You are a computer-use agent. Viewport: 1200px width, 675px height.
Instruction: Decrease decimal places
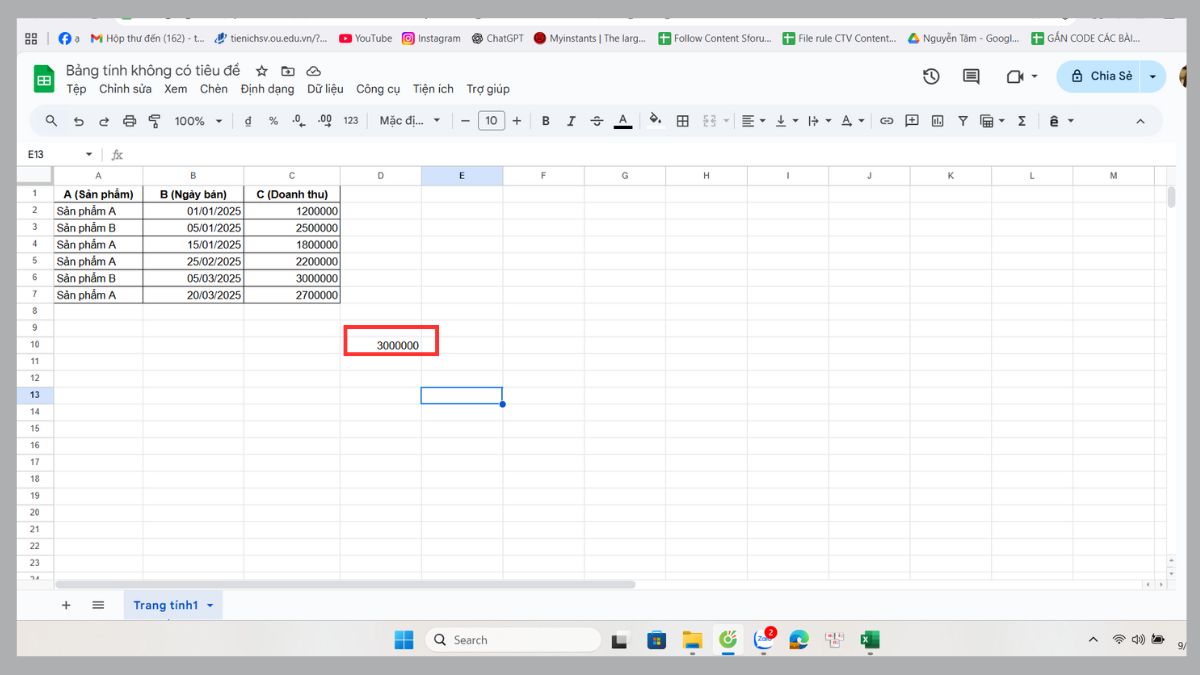click(x=298, y=121)
